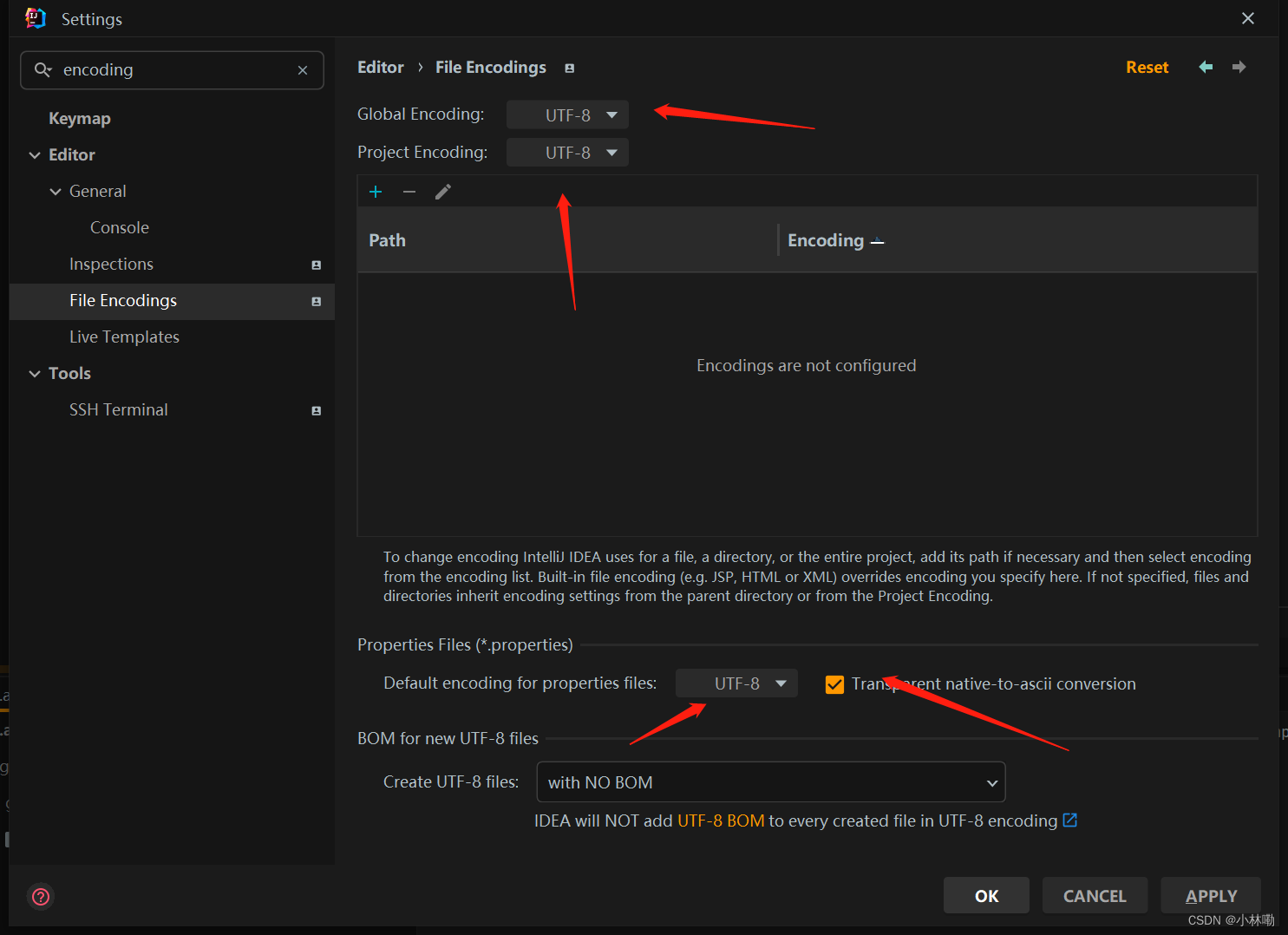
Task: Click the OK button
Action: (x=986, y=895)
